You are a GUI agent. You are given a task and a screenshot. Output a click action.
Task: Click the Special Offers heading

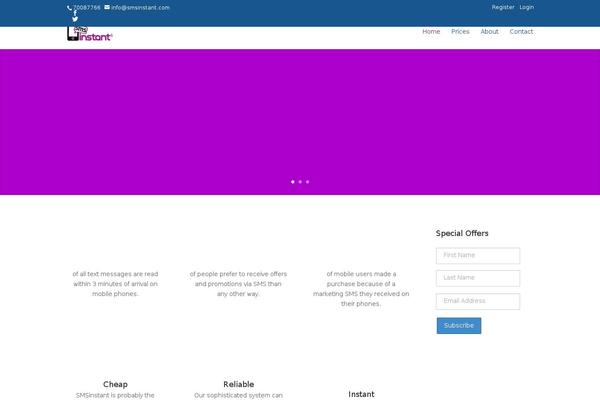click(462, 233)
